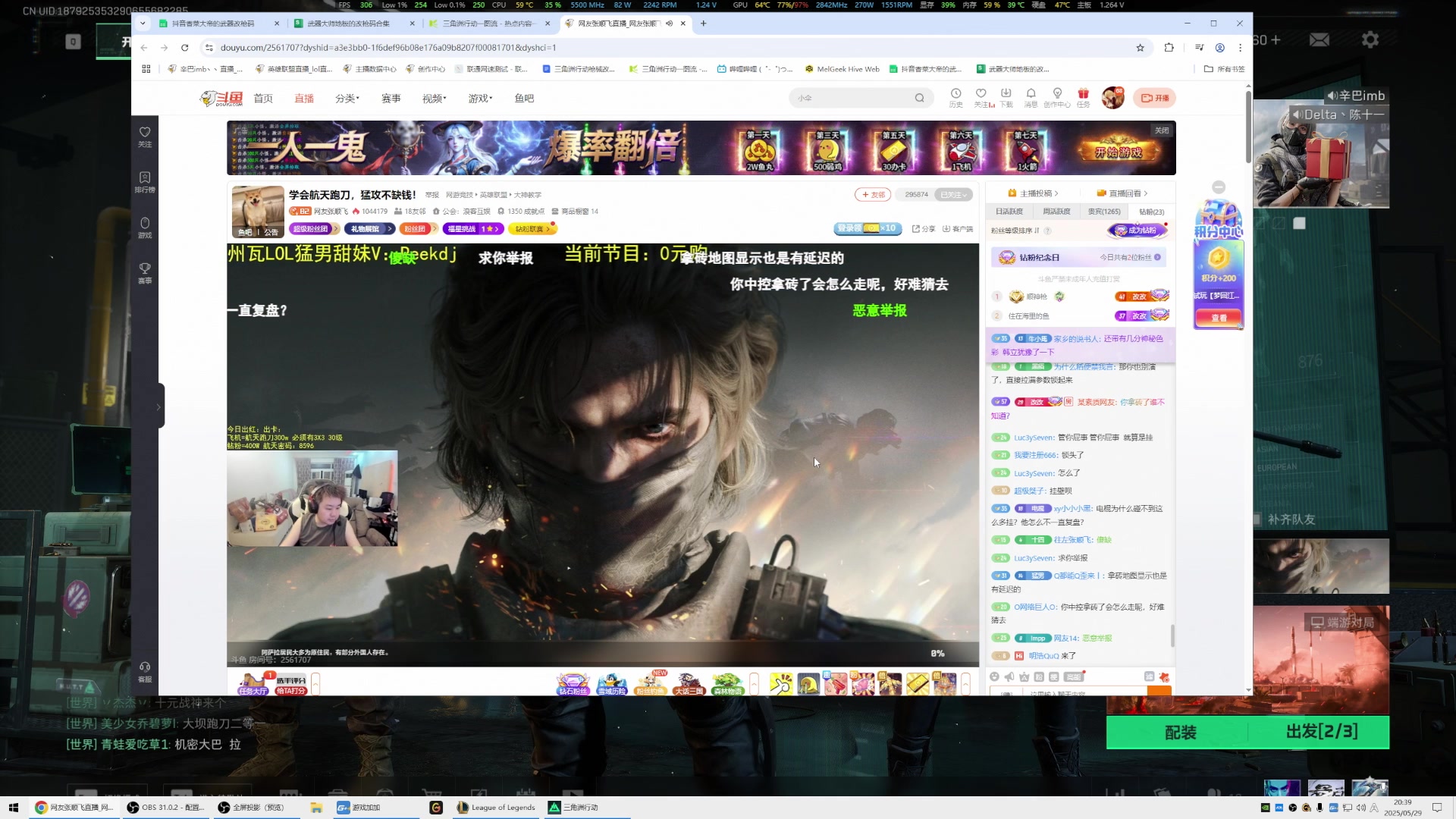Viewport: 1456px width, 819px height.
Task: Open the 超级粉丝团 badge
Action: point(315,228)
